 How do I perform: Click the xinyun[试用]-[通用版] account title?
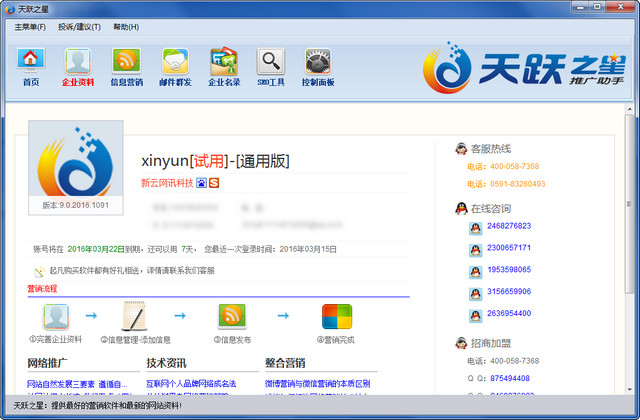(x=216, y=161)
